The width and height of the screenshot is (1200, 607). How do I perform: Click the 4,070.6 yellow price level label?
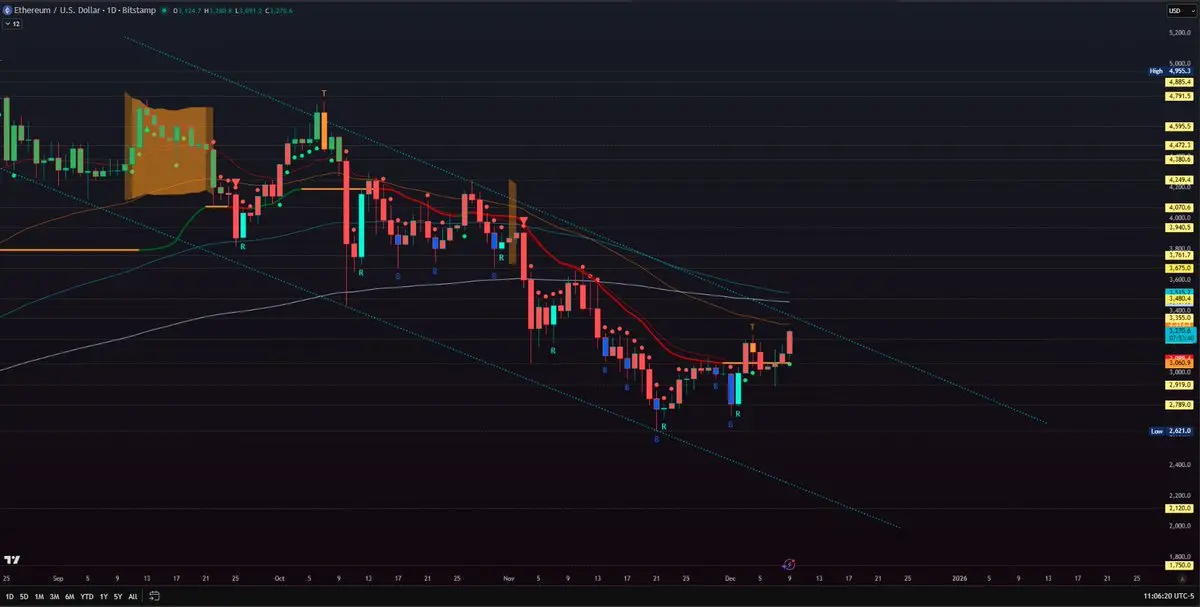click(1177, 207)
